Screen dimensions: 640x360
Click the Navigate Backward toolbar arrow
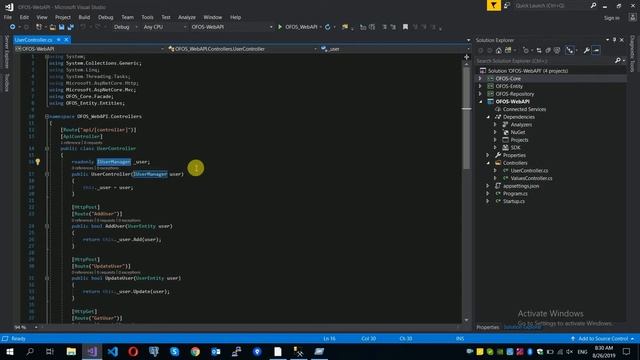pyautogui.click(x=13, y=27)
